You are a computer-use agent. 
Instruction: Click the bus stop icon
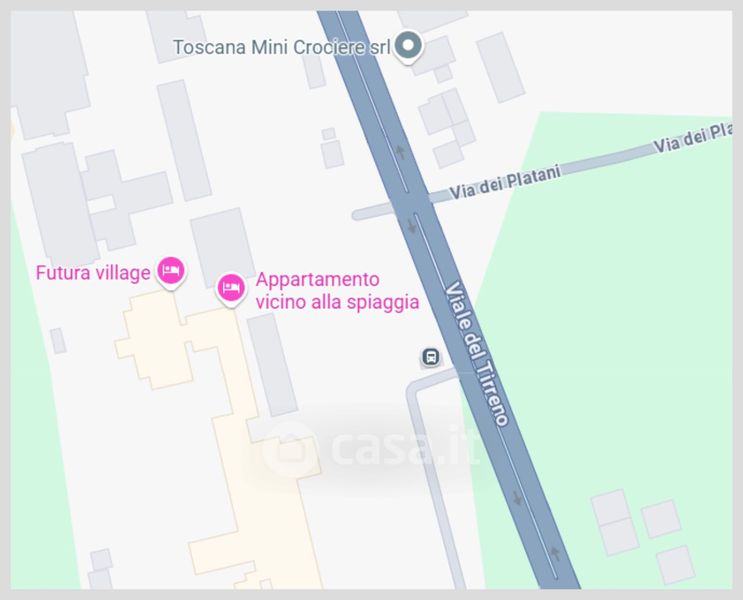coord(431,356)
